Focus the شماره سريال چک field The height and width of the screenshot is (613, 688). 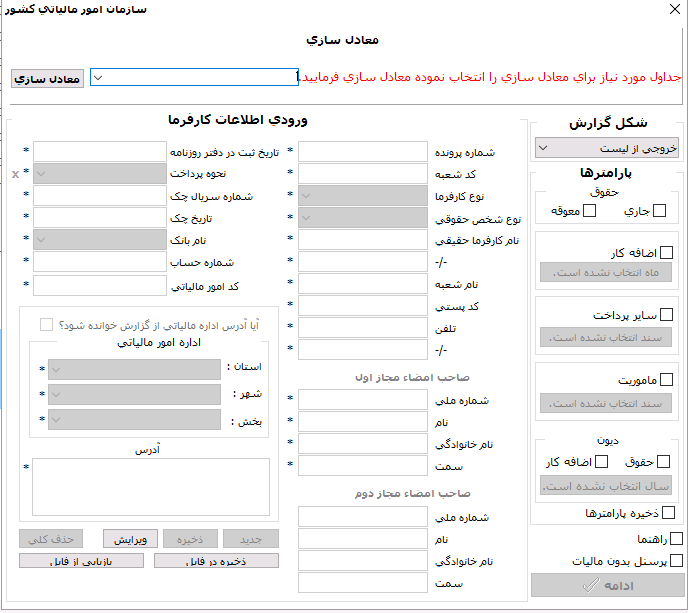click(x=100, y=196)
